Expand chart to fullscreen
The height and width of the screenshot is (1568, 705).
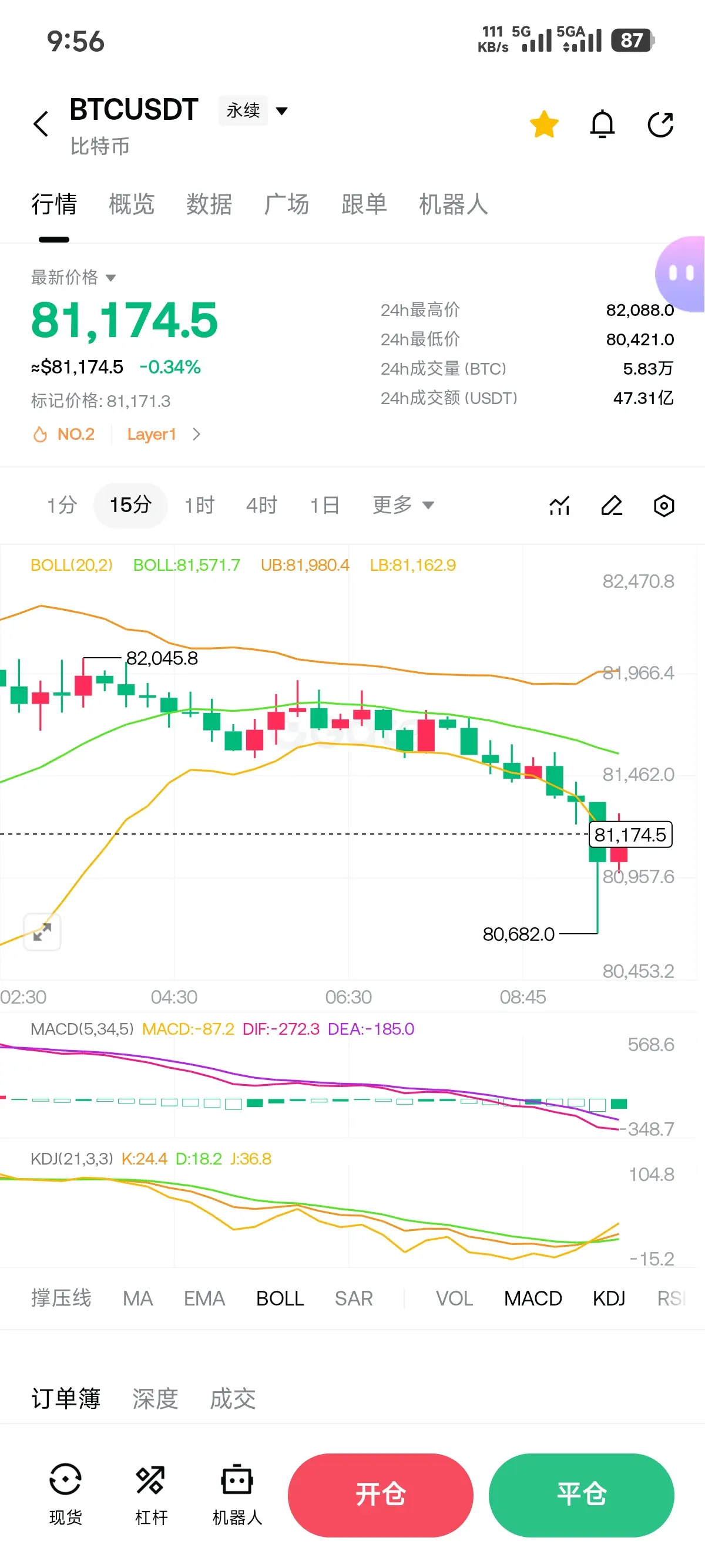pos(42,932)
